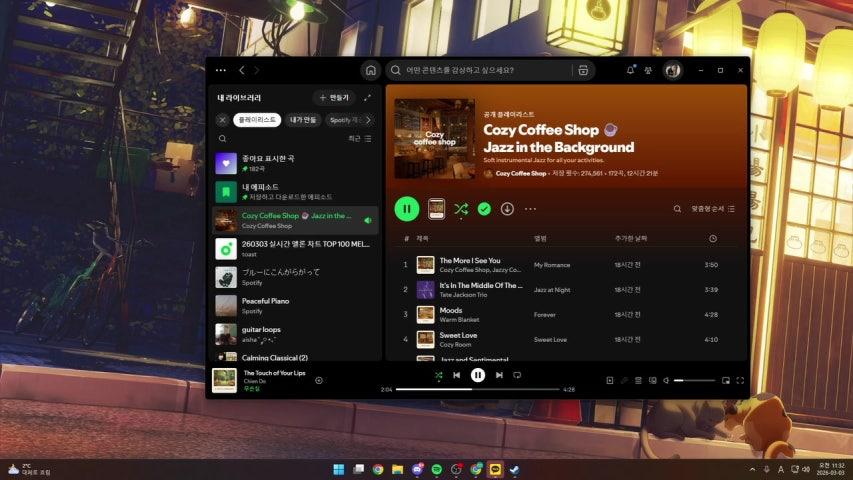The width and height of the screenshot is (853, 480).
Task: Click the download playlist arrow icon
Action: (x=507, y=209)
